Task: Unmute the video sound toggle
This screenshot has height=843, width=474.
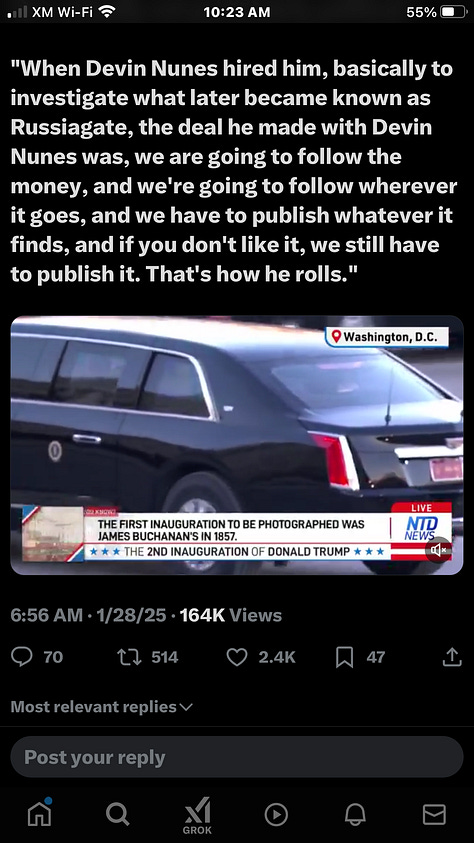Action: click(439, 549)
